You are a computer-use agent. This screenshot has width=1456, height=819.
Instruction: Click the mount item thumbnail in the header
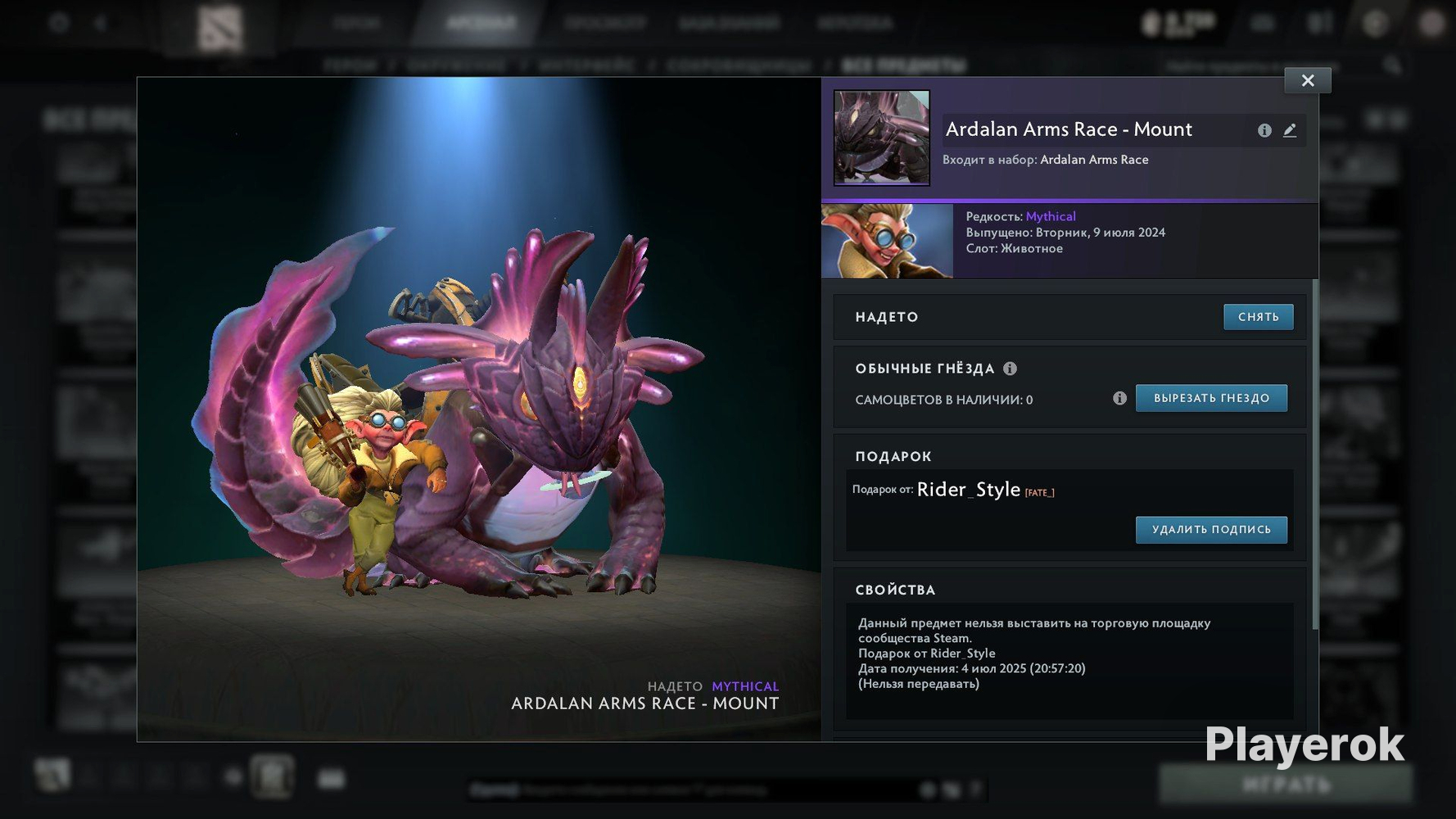click(881, 138)
